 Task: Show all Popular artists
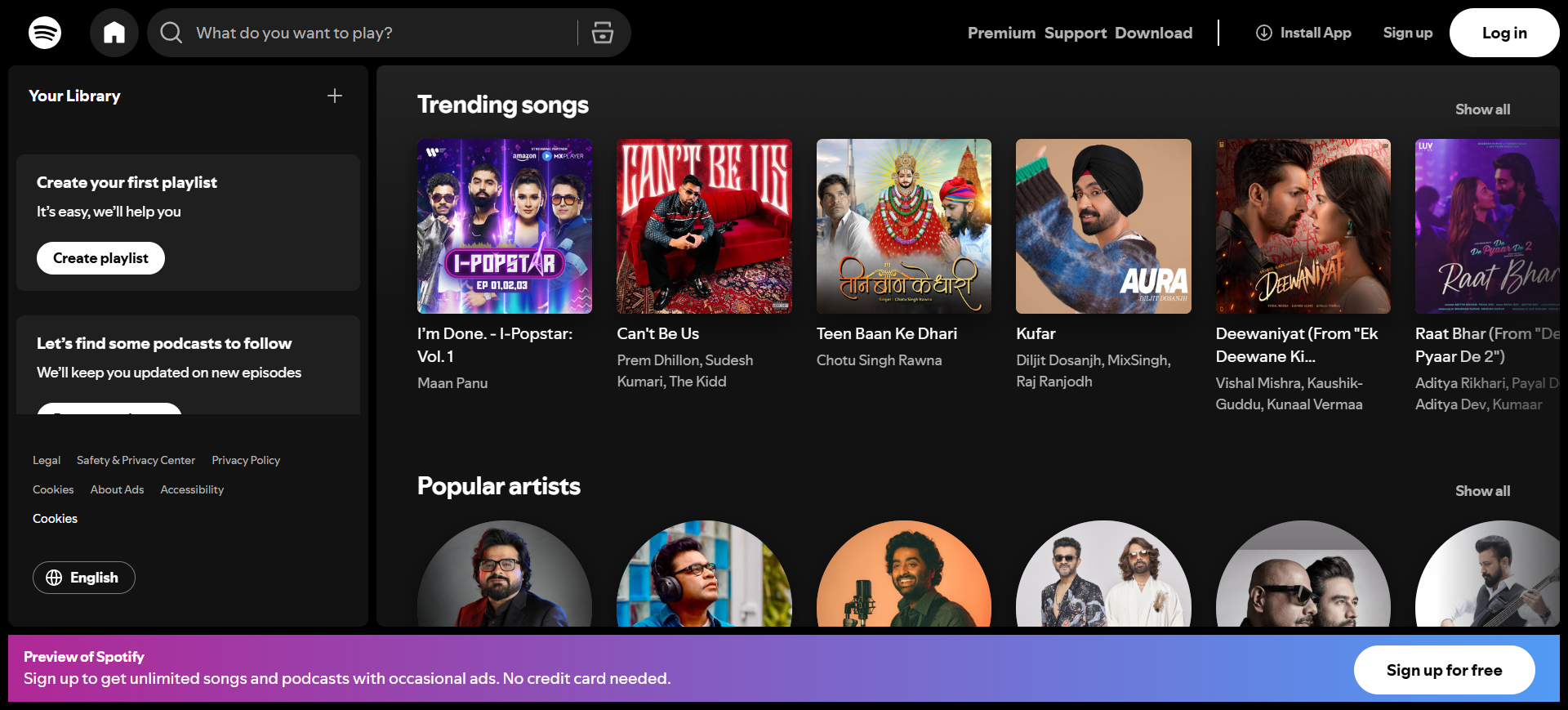[1482, 491]
